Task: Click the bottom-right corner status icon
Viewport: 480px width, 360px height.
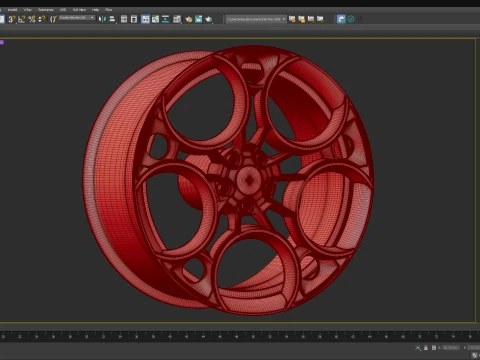Action: pyautogui.click(x=475, y=356)
